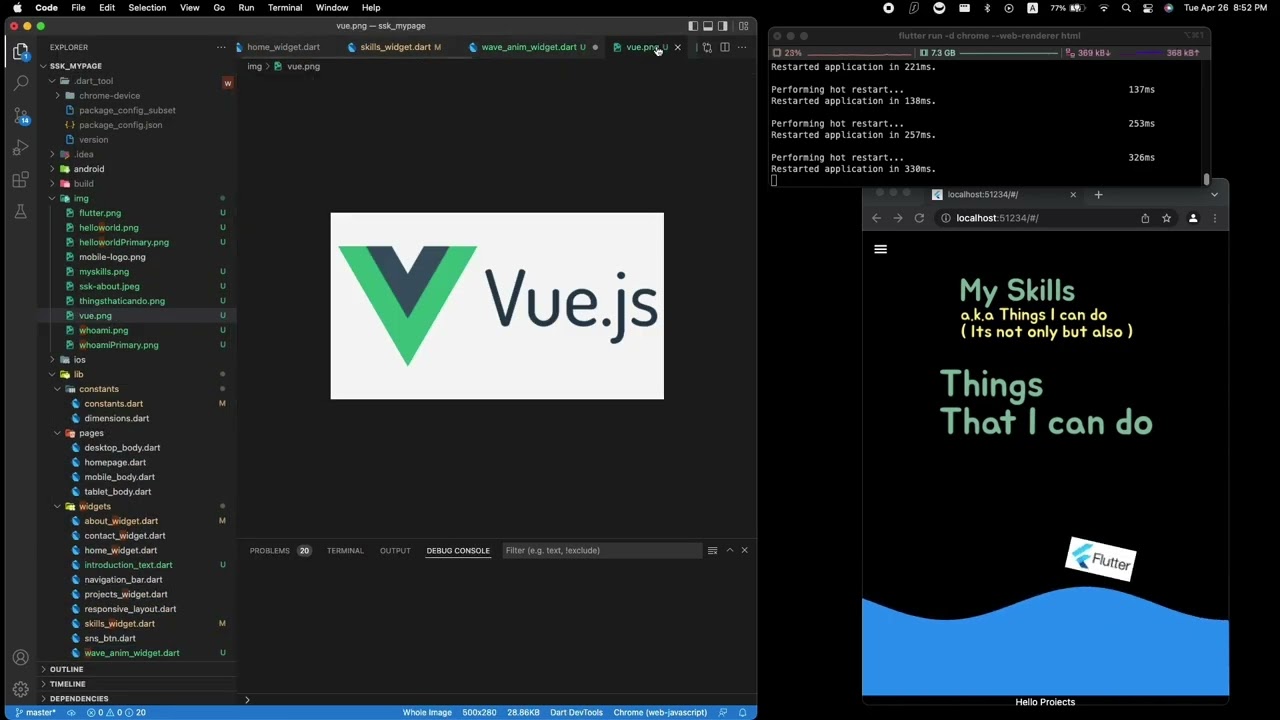Open Chrome three-dot menu
The height and width of the screenshot is (720, 1280).
click(1215, 218)
